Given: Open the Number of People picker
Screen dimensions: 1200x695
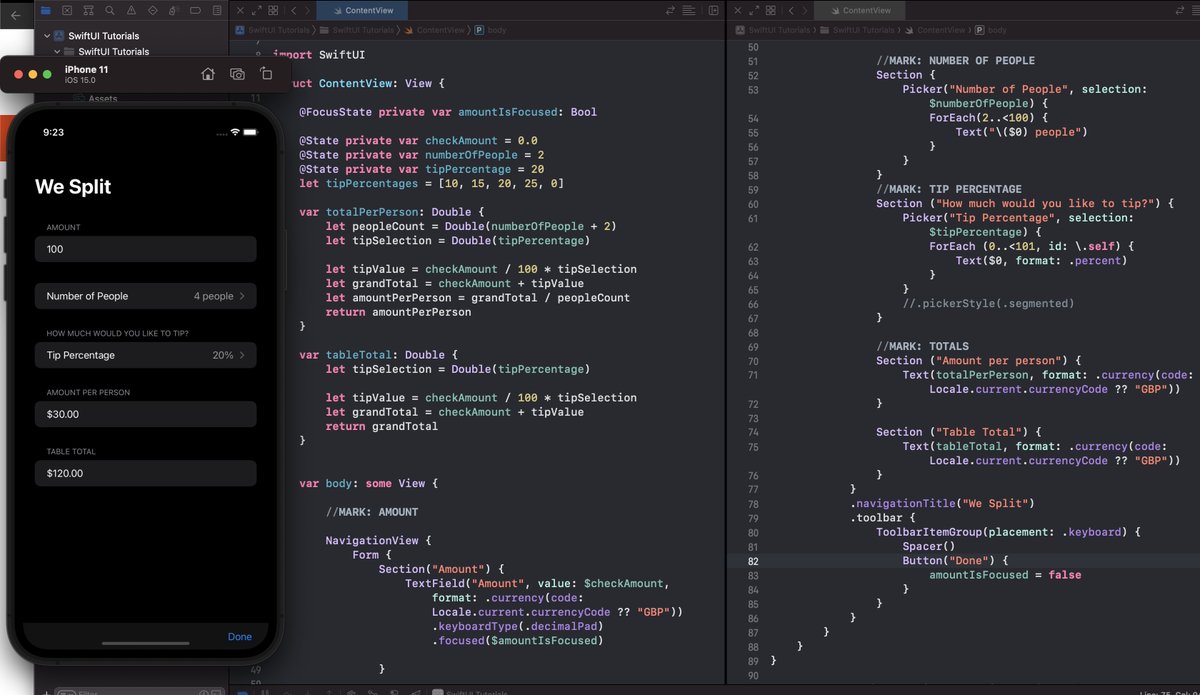Looking at the screenshot, I should (145, 296).
